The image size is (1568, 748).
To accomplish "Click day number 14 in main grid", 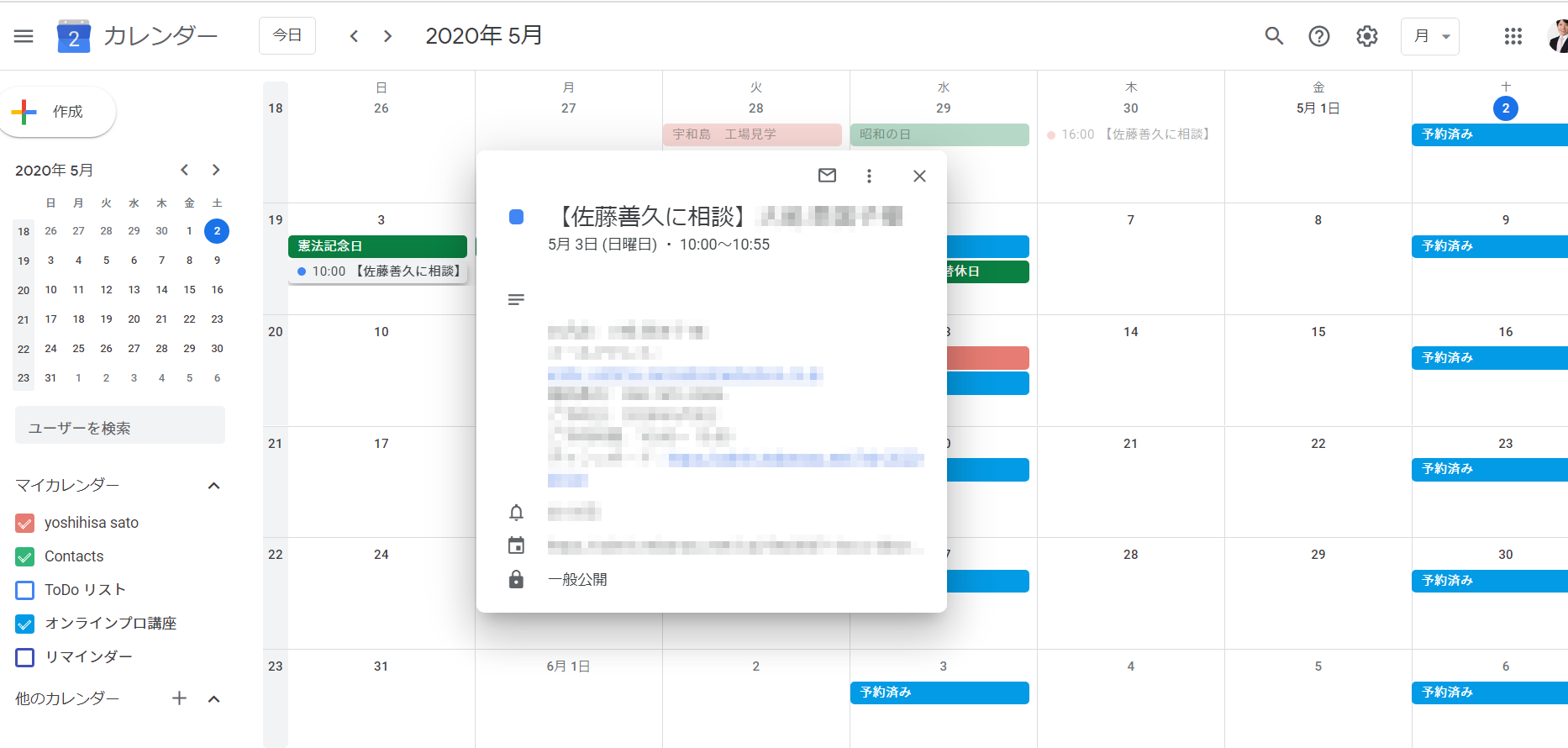I will [x=1130, y=332].
